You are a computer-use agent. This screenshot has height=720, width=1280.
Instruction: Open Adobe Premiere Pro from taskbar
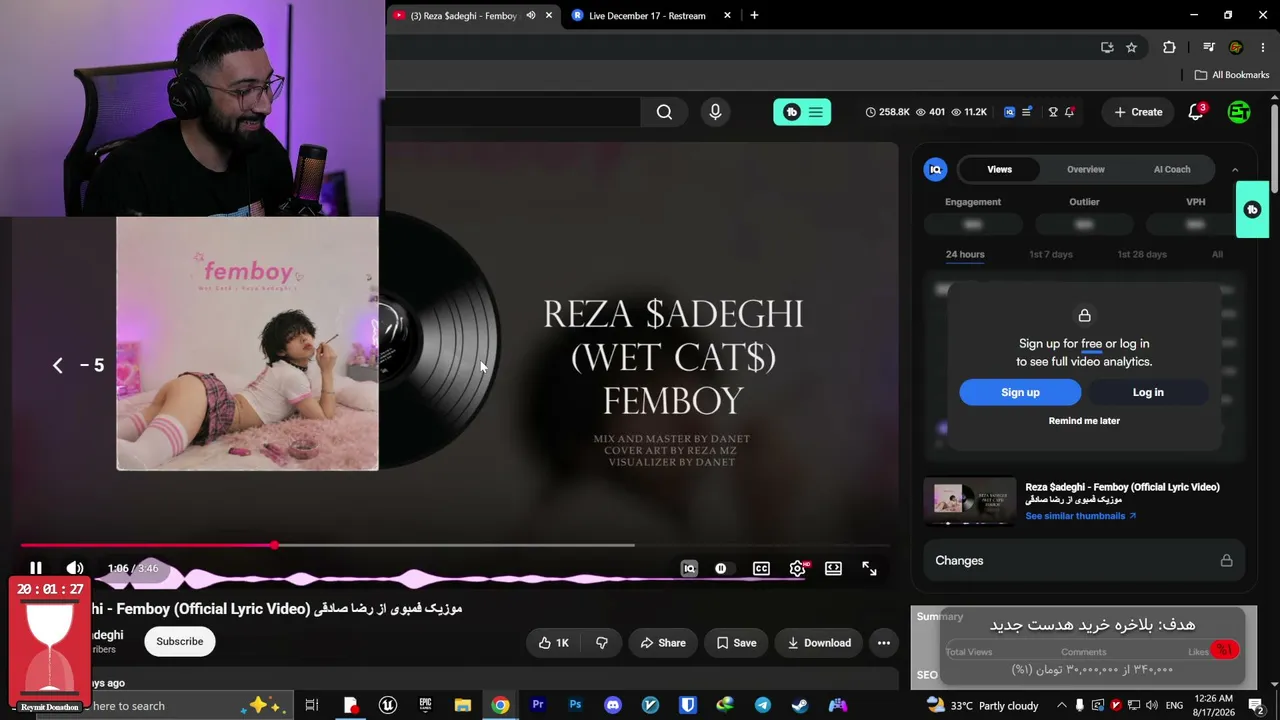[538, 705]
